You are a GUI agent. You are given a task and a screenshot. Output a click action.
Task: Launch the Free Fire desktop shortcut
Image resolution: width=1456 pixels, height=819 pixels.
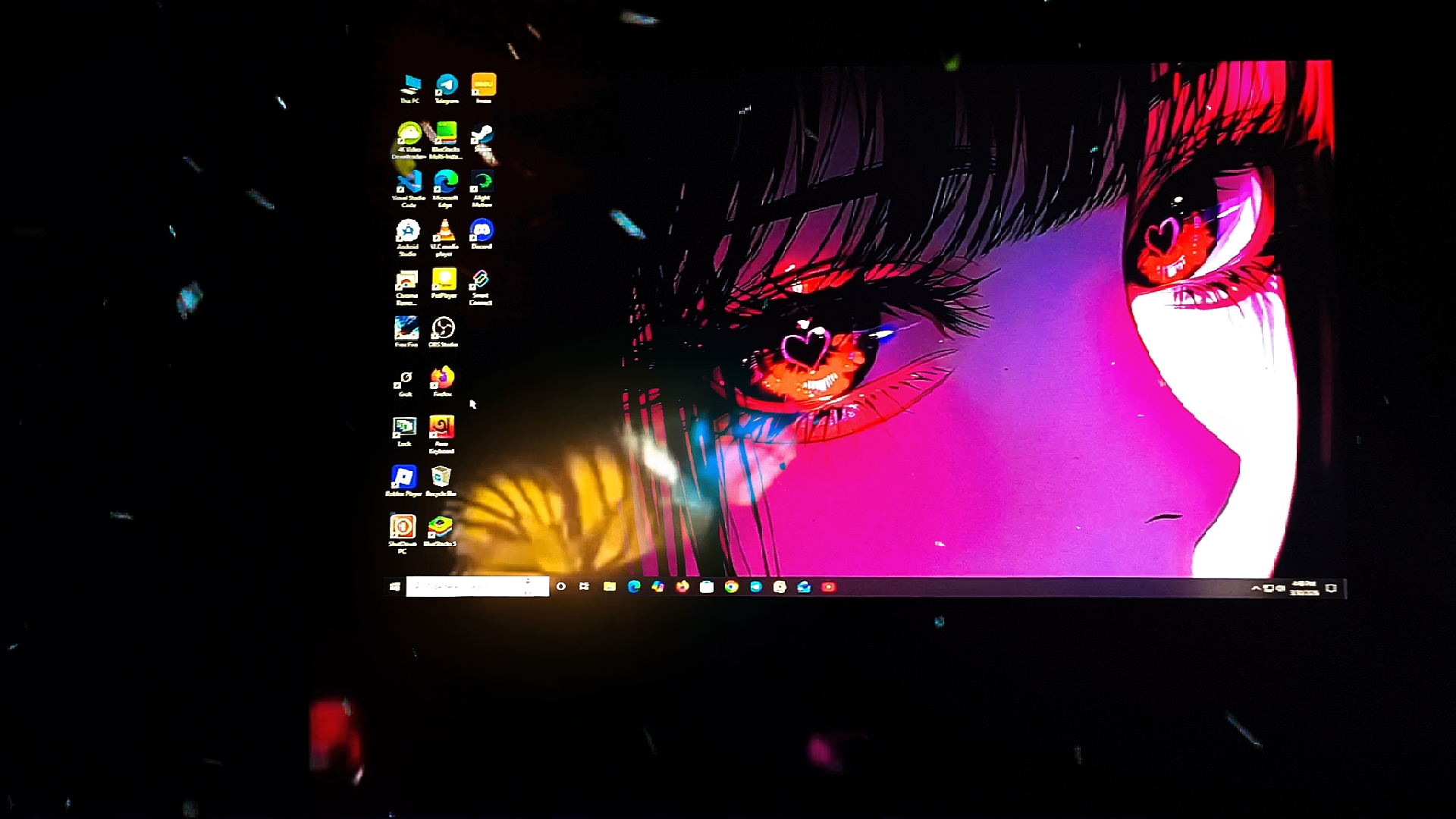406,332
